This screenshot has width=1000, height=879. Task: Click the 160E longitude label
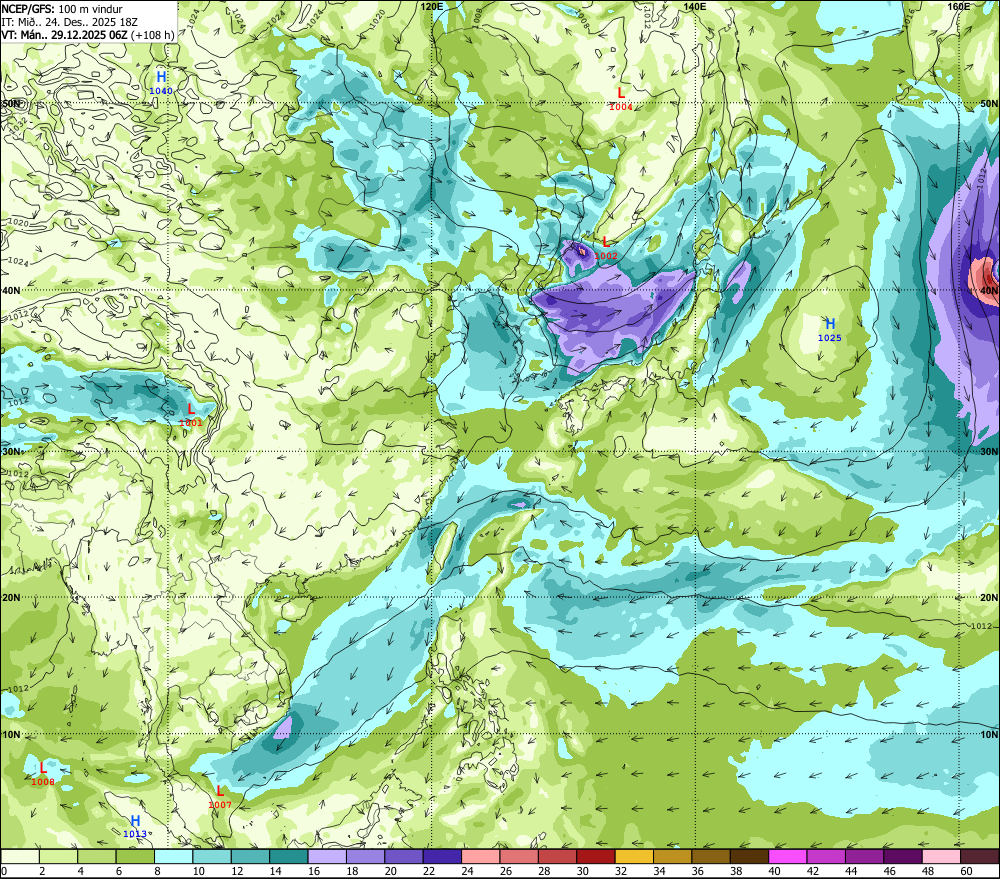click(x=959, y=6)
